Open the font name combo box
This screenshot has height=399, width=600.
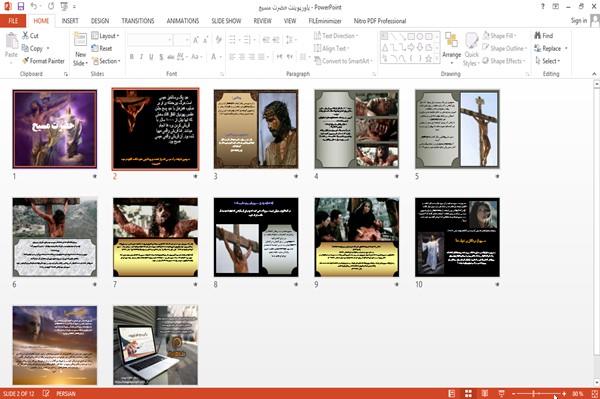pyautogui.click(x=150, y=40)
